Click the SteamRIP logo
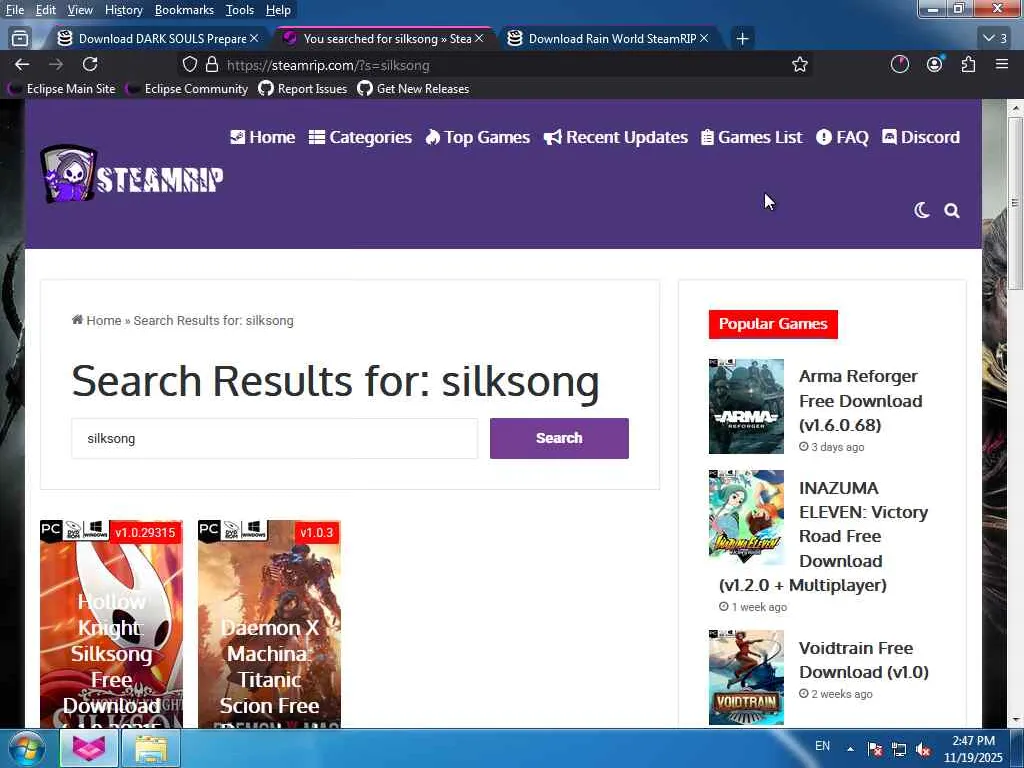Viewport: 1024px width, 768px height. coord(132,174)
